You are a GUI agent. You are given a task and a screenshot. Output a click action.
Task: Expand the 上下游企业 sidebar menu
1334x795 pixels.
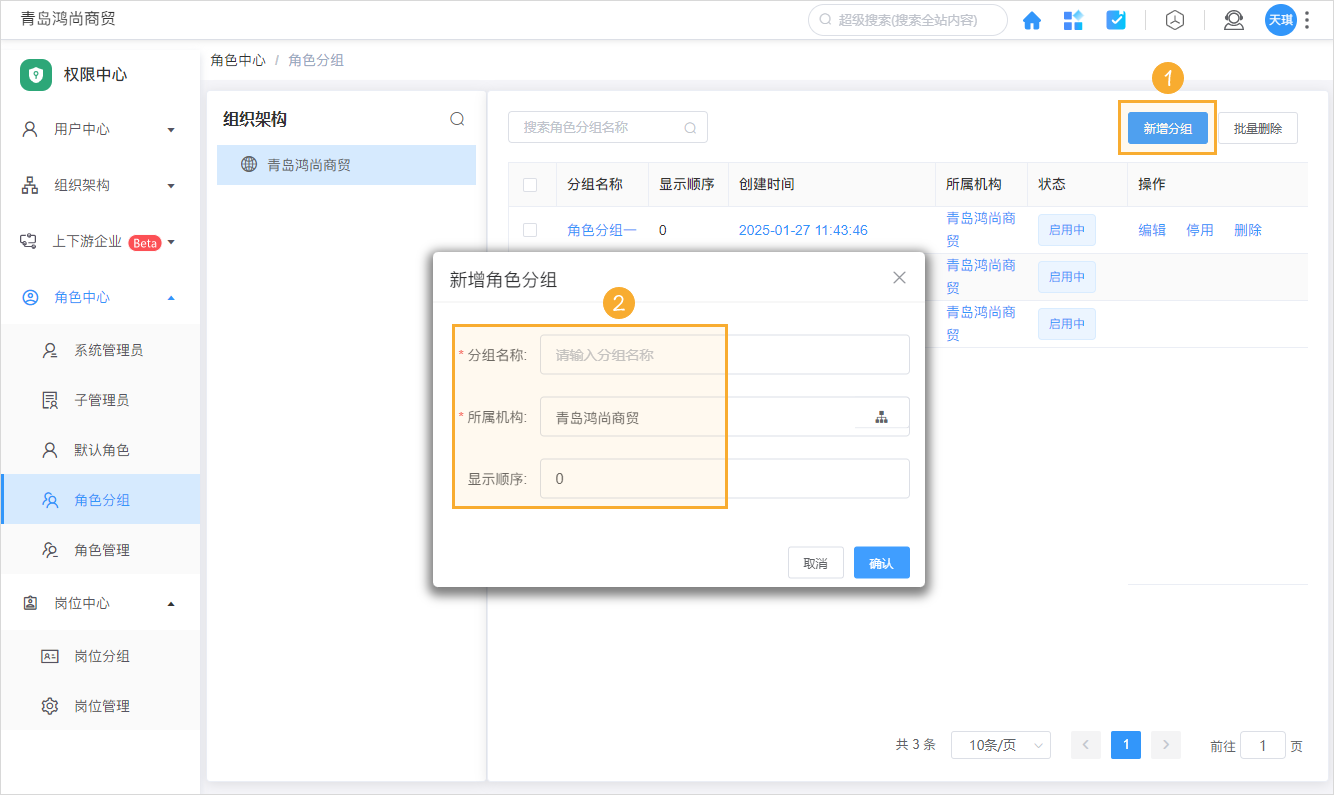[97, 241]
